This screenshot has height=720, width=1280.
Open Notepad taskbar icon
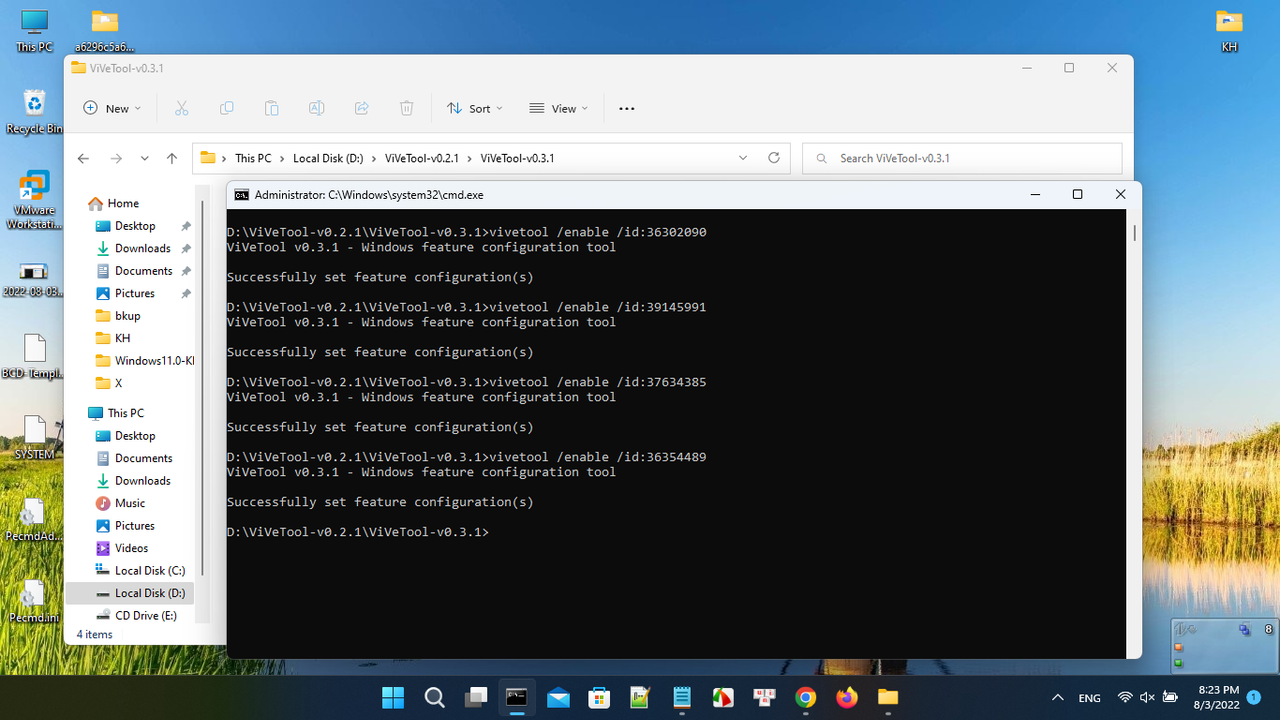682,697
